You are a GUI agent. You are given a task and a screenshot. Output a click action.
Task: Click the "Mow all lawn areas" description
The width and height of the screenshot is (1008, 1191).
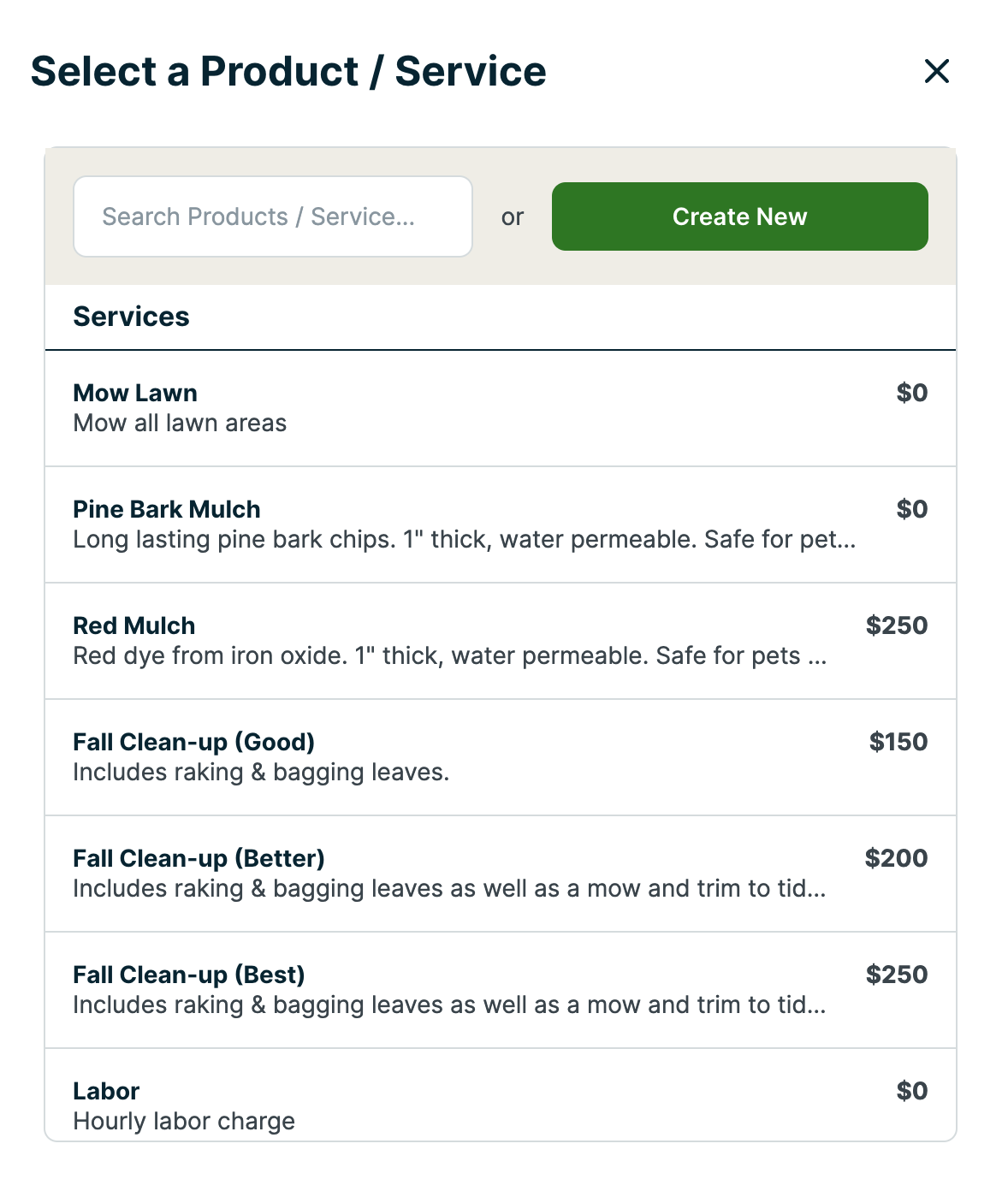point(180,424)
